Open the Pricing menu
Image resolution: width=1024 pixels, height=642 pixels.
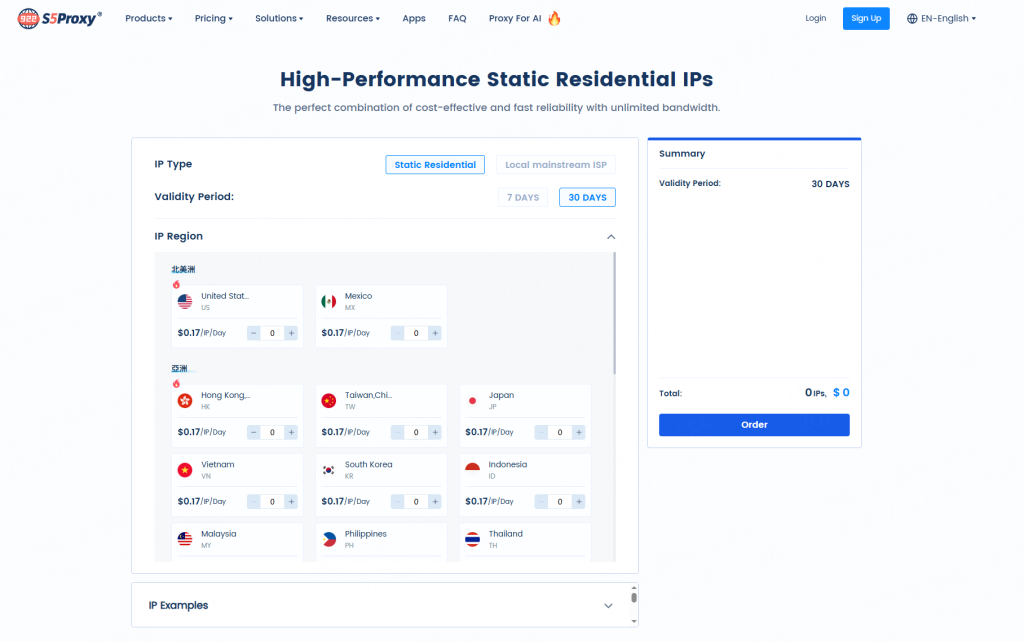213,18
